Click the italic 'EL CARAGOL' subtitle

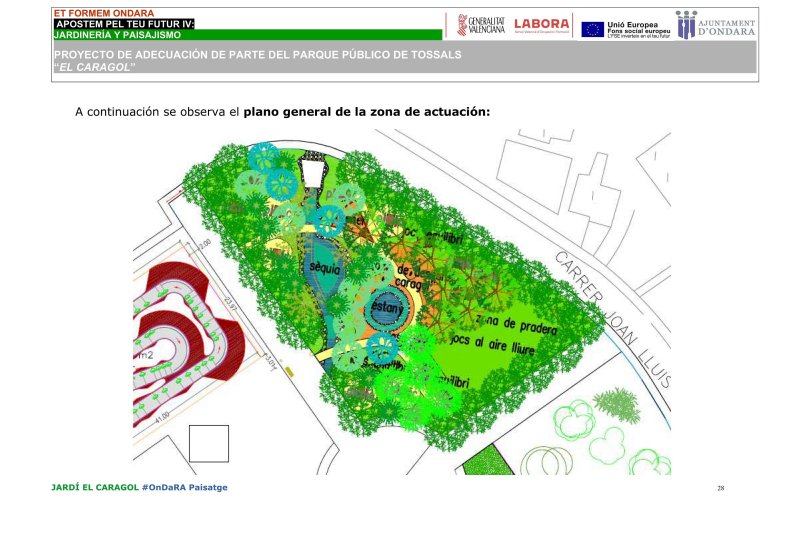coord(94,67)
